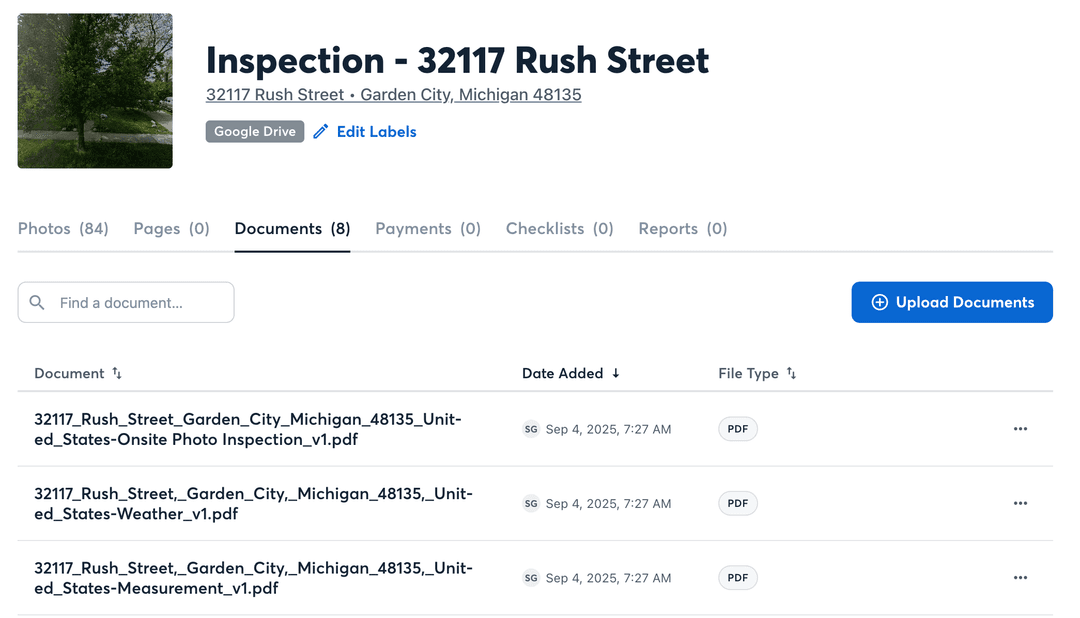Image resolution: width=1080 pixels, height=618 pixels.
Task: Click the pencil icon beside Edit Labels
Action: pyautogui.click(x=320, y=132)
